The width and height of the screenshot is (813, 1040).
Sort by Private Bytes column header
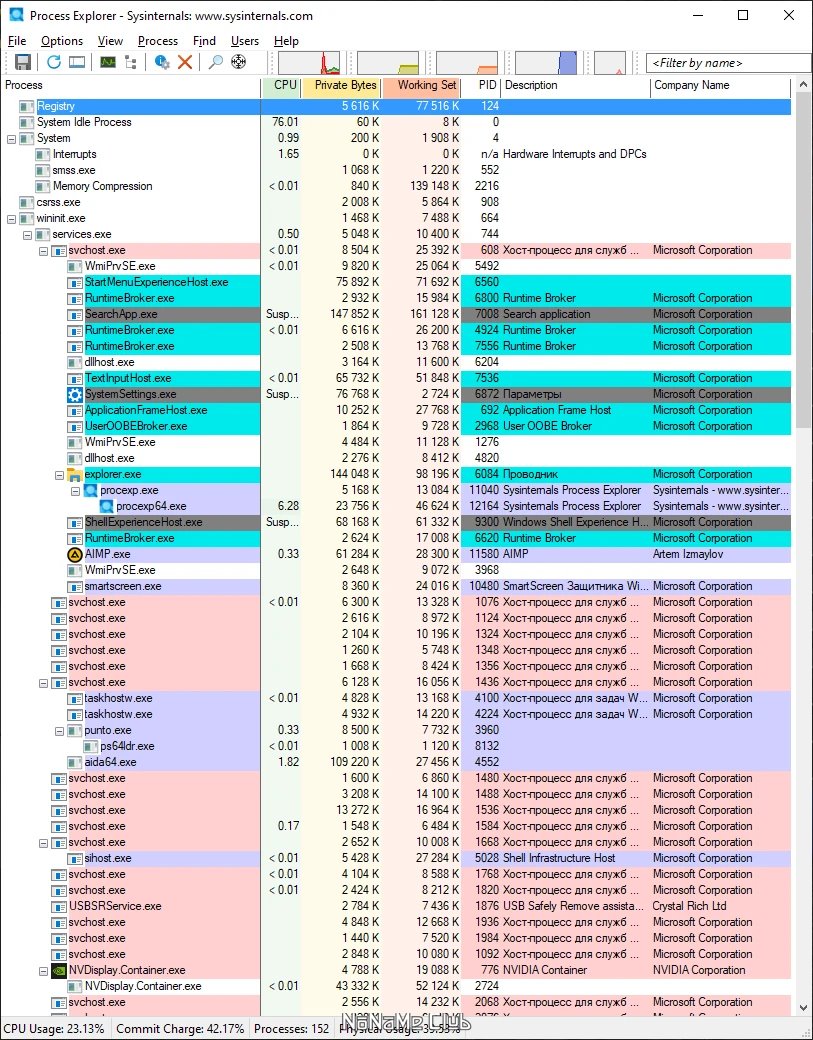coord(342,86)
